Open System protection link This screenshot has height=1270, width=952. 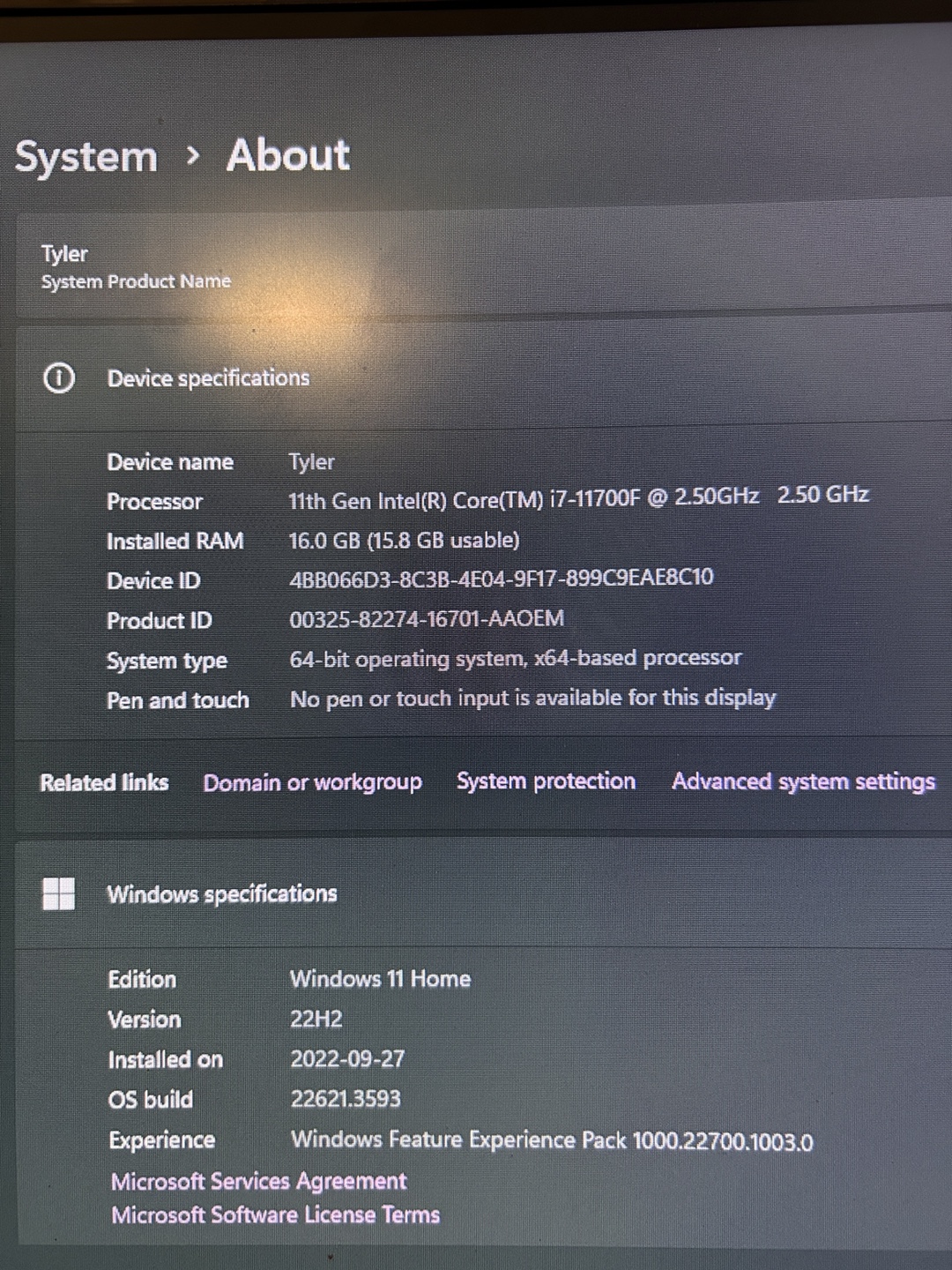coord(546,781)
